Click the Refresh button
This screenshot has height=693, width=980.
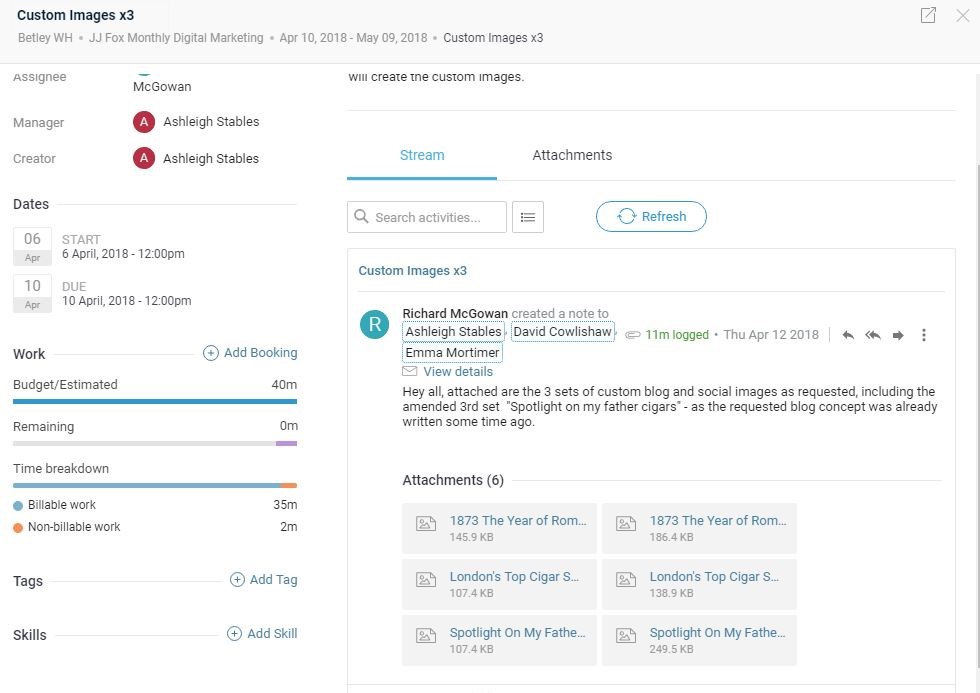pos(651,216)
